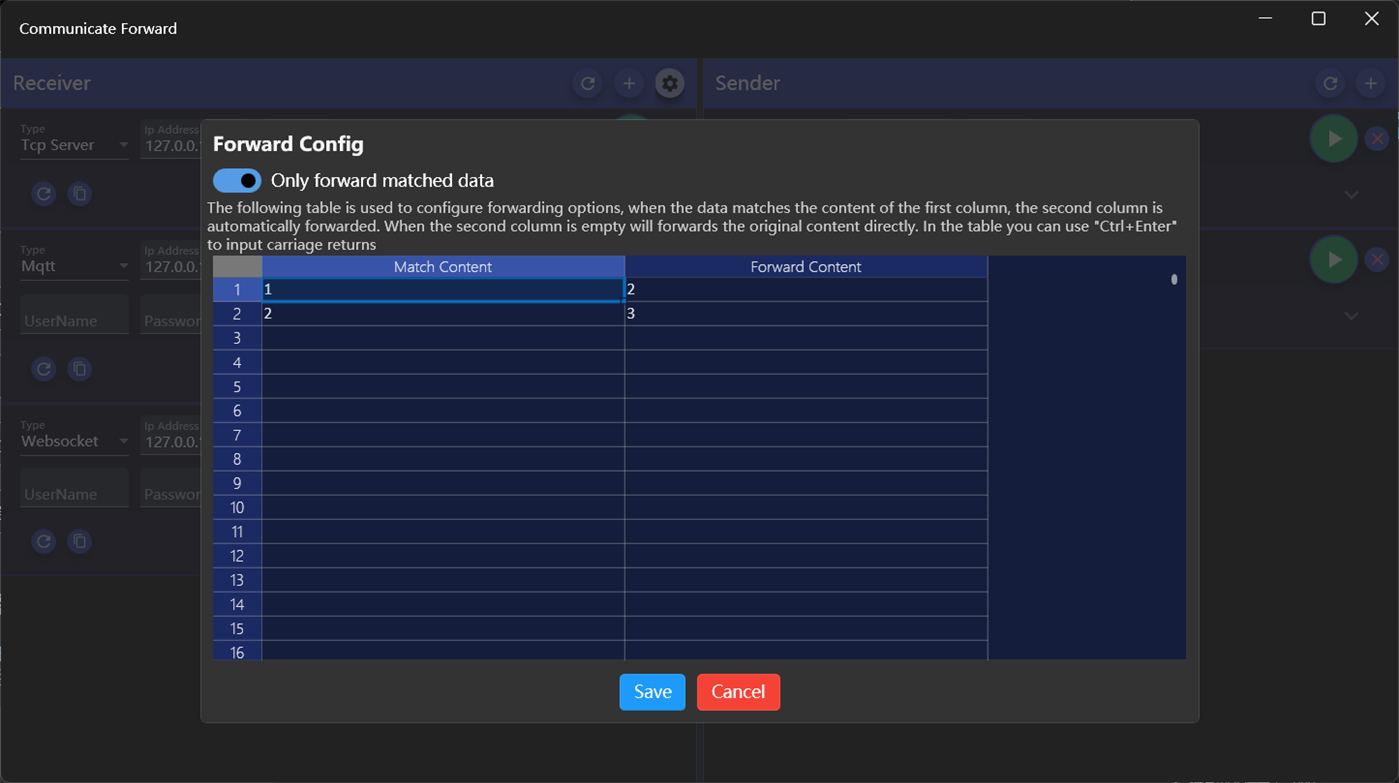Click copy icon under Websocket receiver
Screen dimensions: 1399x783
(80, 541)
